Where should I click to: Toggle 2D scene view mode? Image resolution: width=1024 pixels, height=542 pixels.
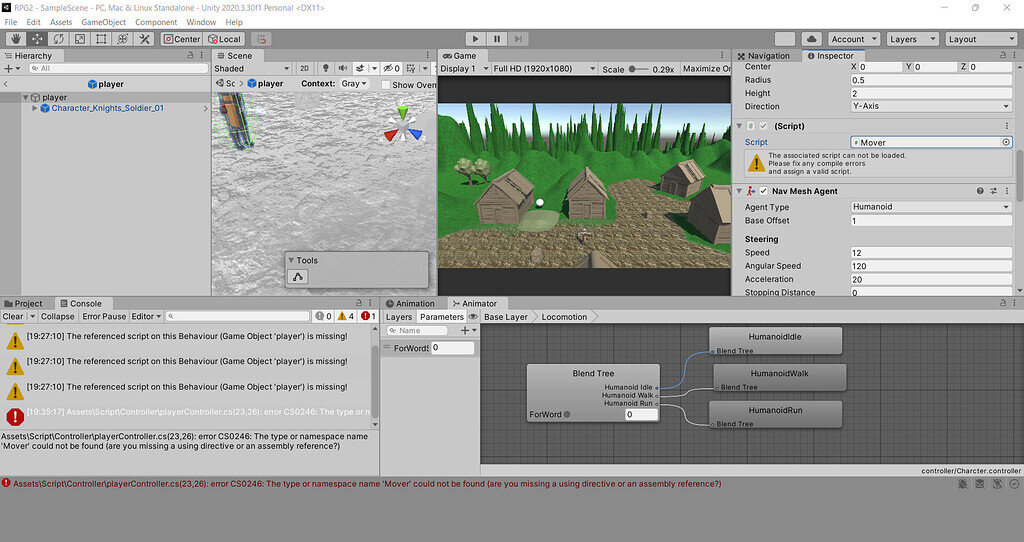(x=304, y=69)
